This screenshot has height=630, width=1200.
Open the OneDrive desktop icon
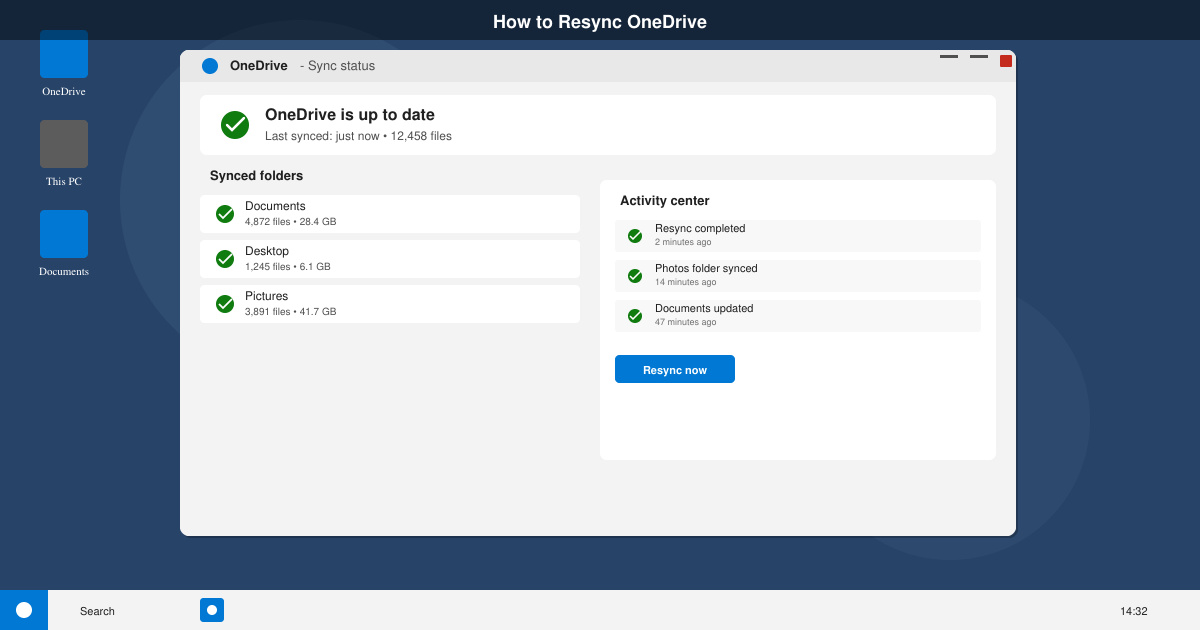click(64, 54)
